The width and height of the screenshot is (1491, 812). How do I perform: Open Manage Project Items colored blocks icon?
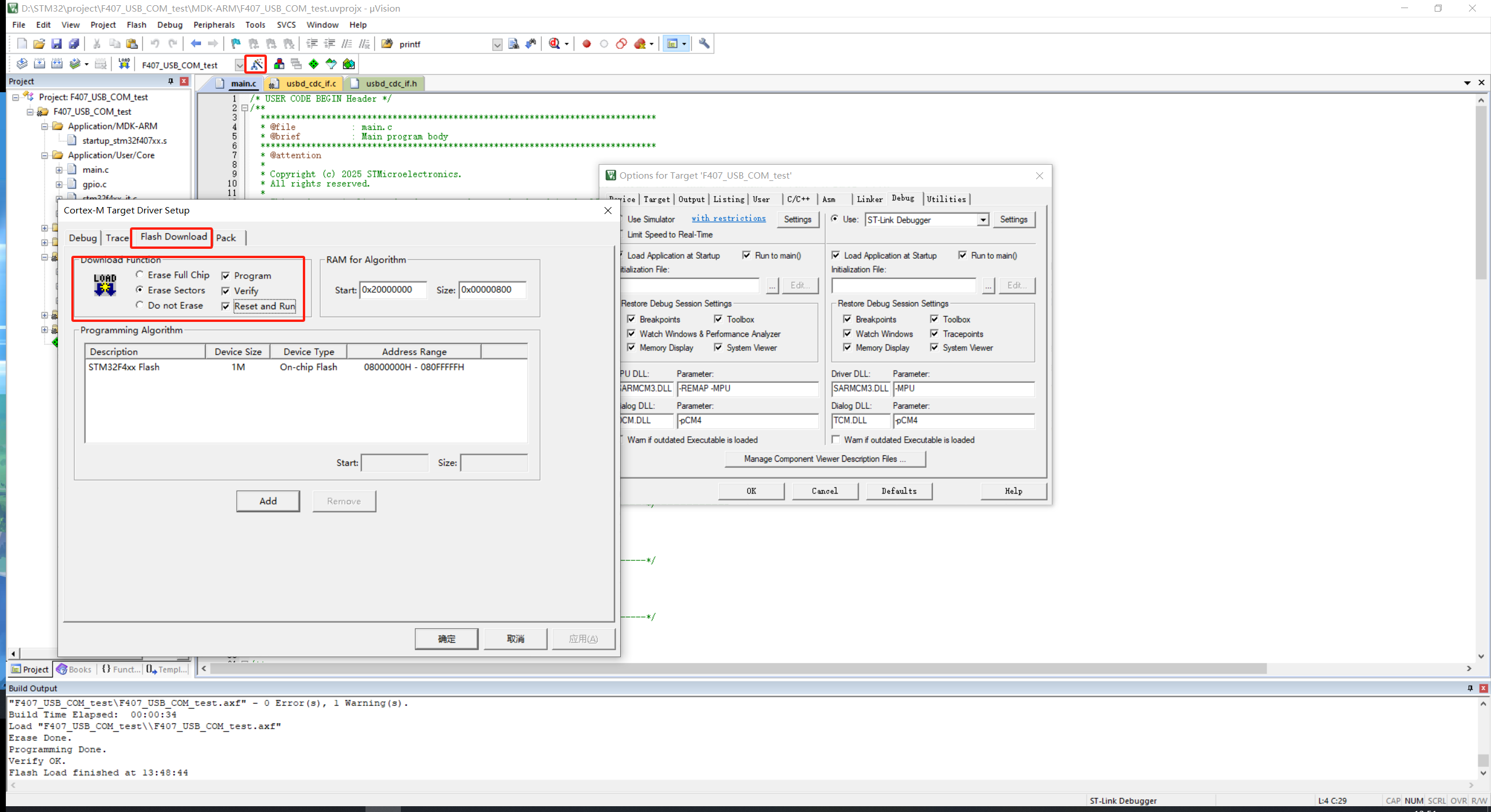tap(279, 64)
